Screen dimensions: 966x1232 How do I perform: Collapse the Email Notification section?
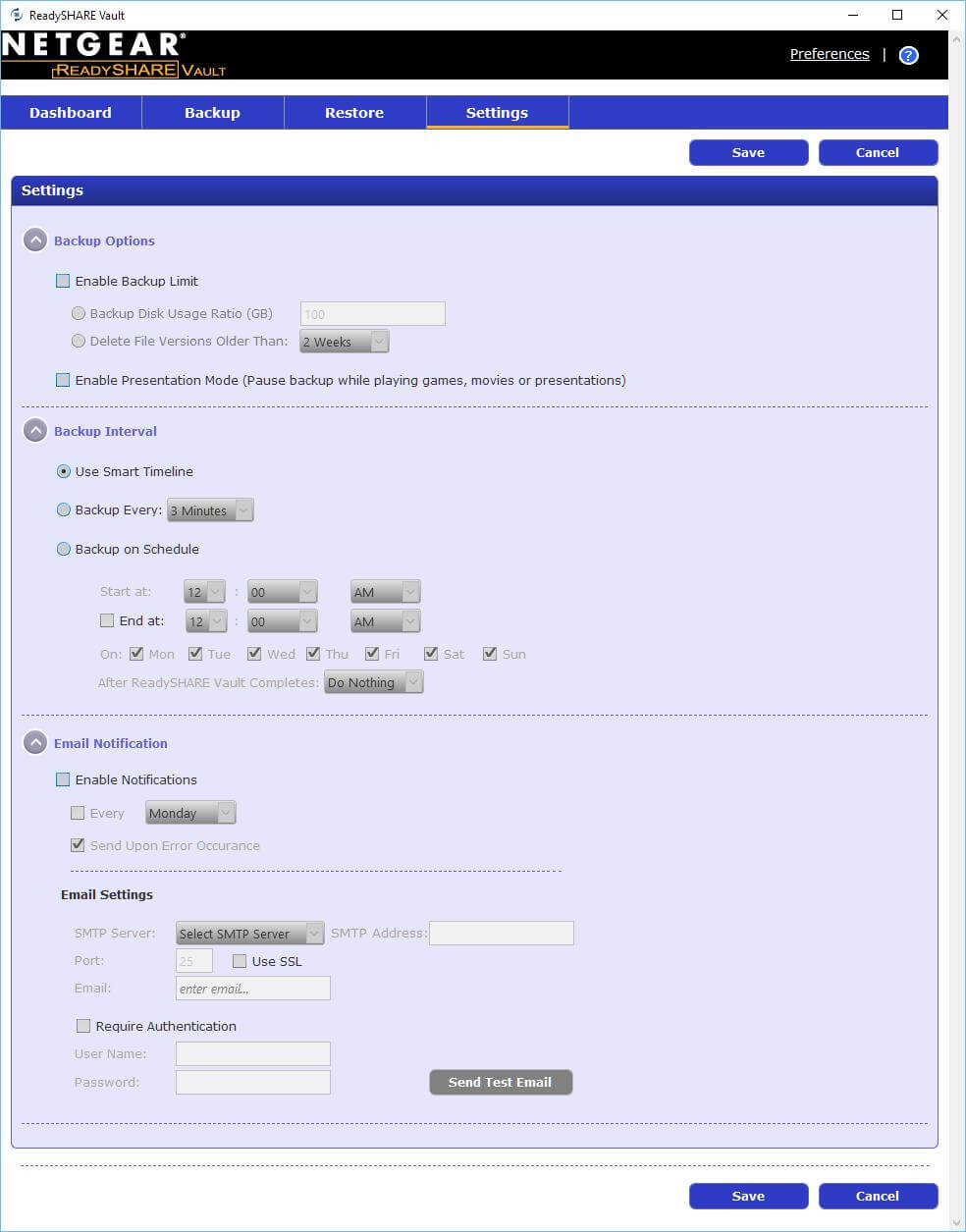[x=35, y=743]
